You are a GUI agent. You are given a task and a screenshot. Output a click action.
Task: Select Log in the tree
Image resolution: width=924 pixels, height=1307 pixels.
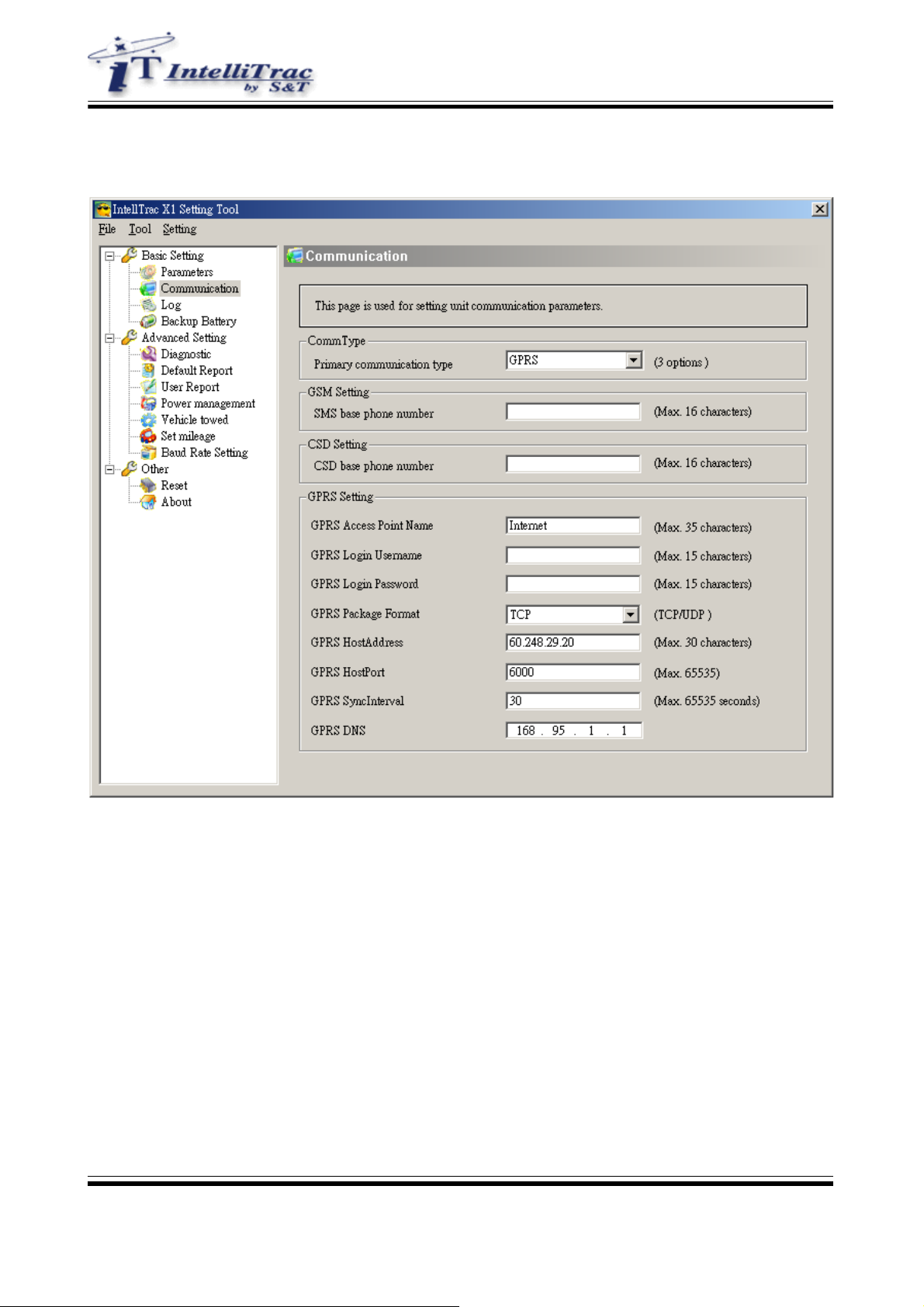[171, 305]
